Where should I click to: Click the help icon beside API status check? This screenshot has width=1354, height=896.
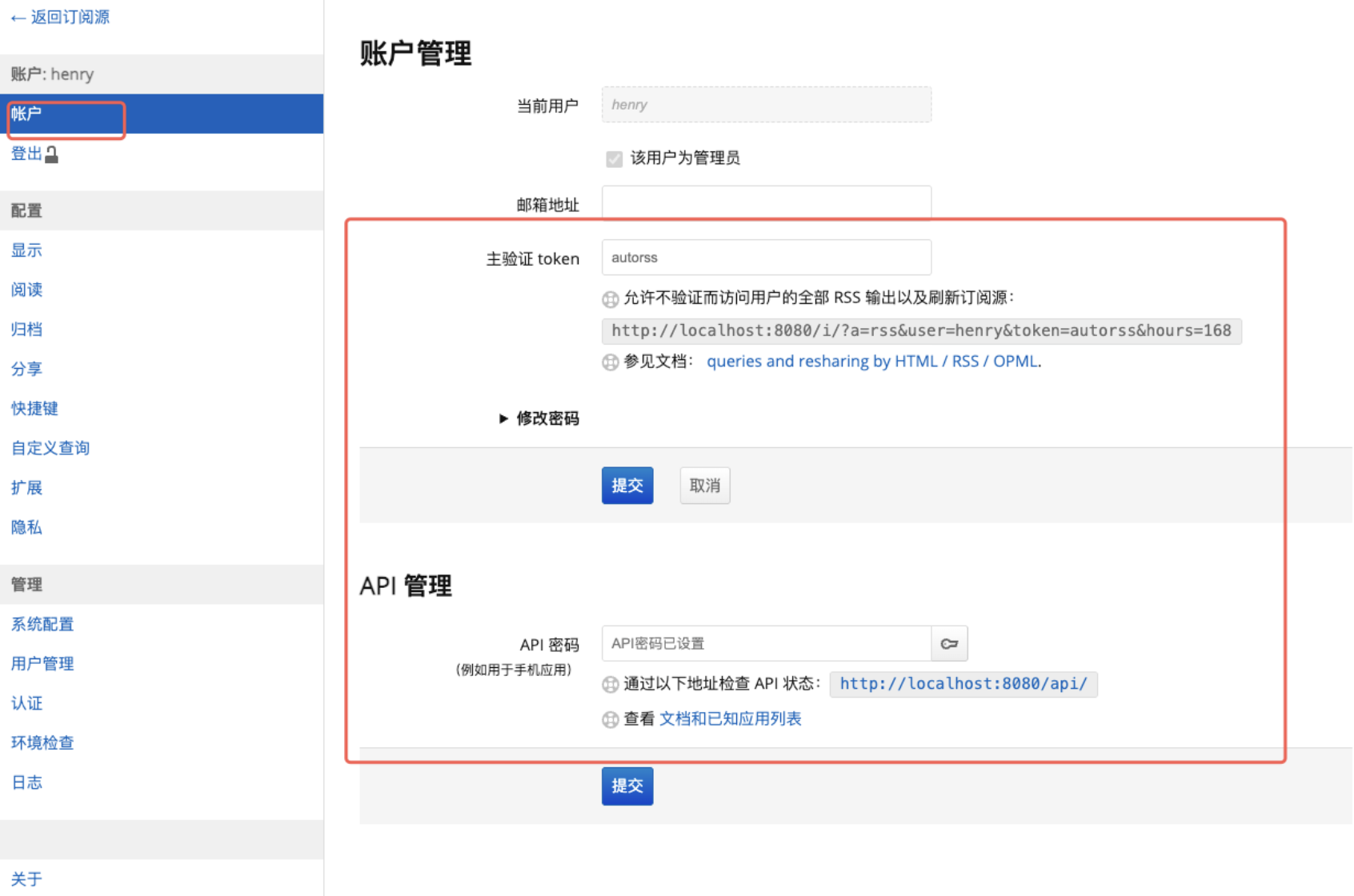611,685
